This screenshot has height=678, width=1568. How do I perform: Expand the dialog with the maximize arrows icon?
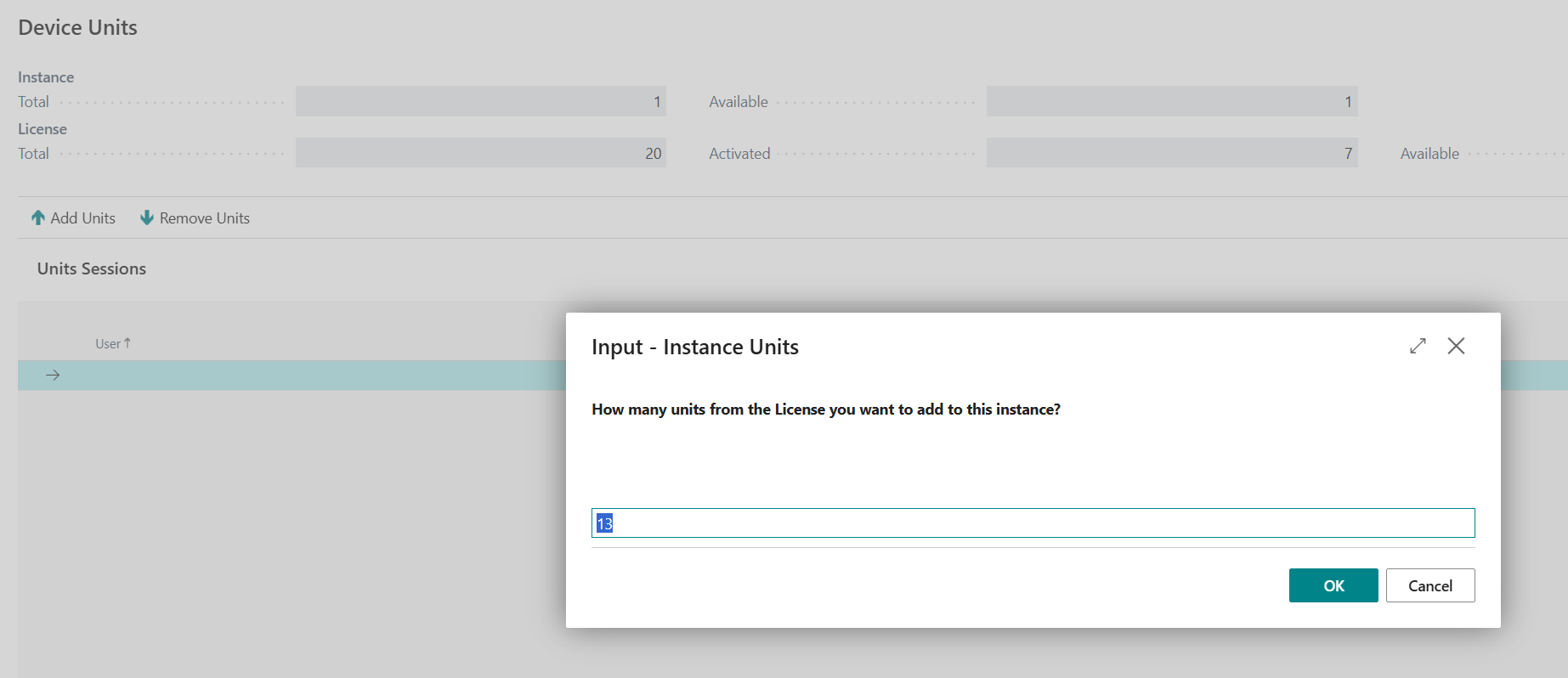click(x=1418, y=346)
